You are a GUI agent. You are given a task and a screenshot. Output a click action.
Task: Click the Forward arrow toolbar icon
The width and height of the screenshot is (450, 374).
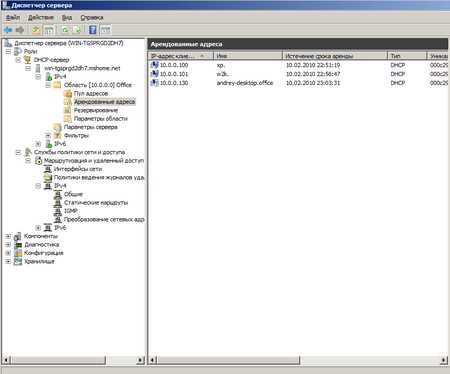[20, 30]
